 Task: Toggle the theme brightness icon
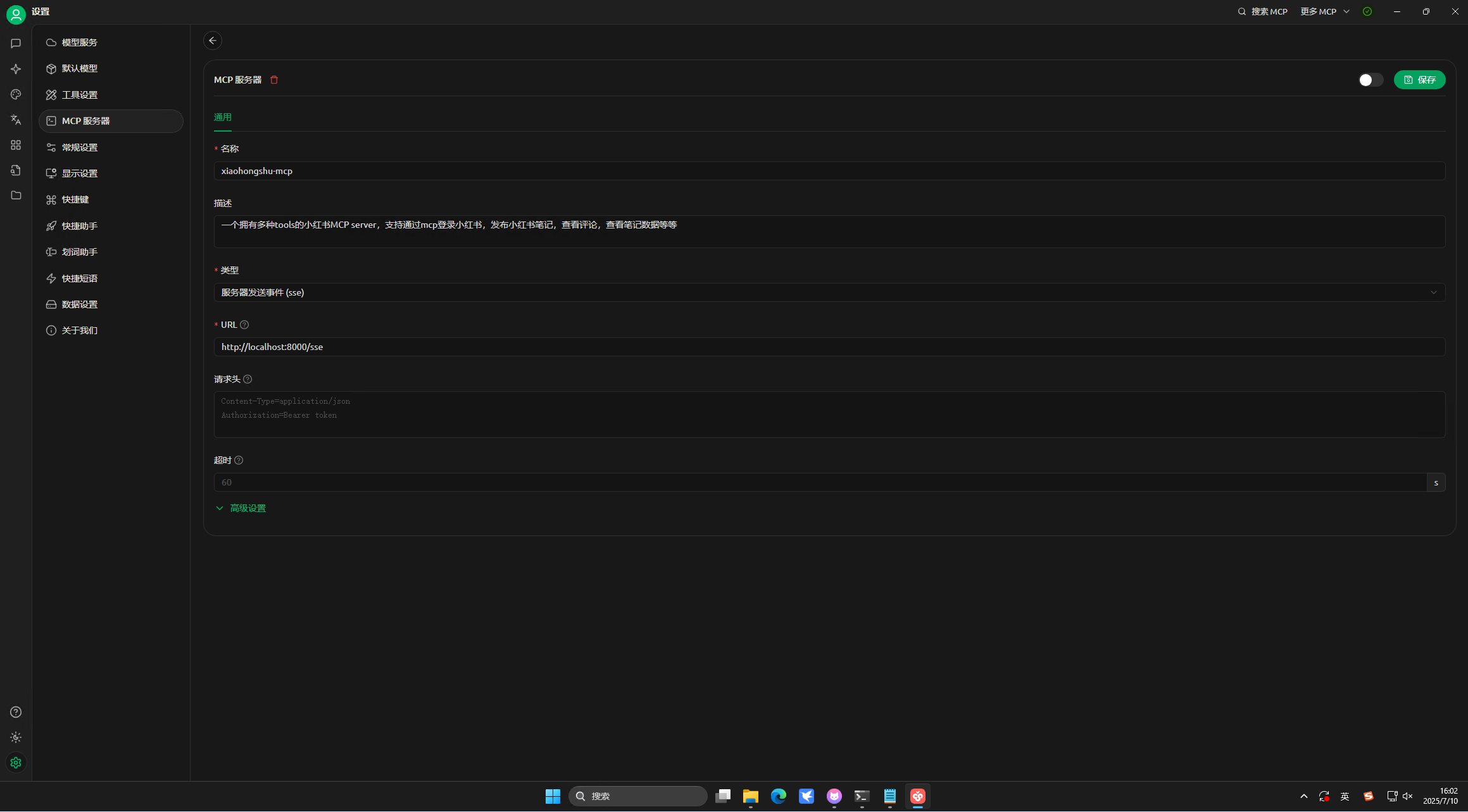pyautogui.click(x=16, y=737)
